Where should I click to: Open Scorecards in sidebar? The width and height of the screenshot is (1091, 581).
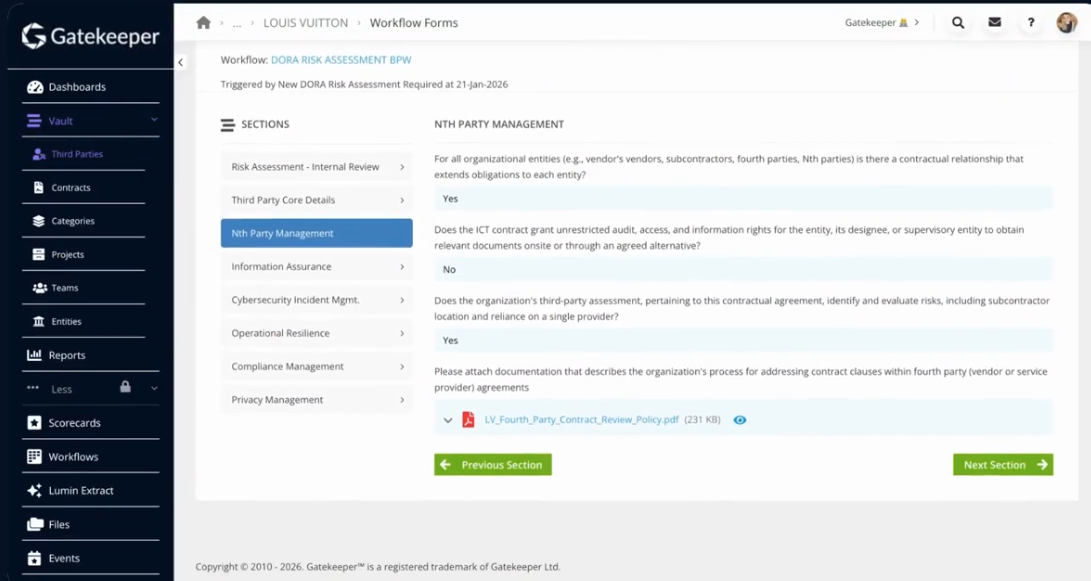[x=74, y=423]
